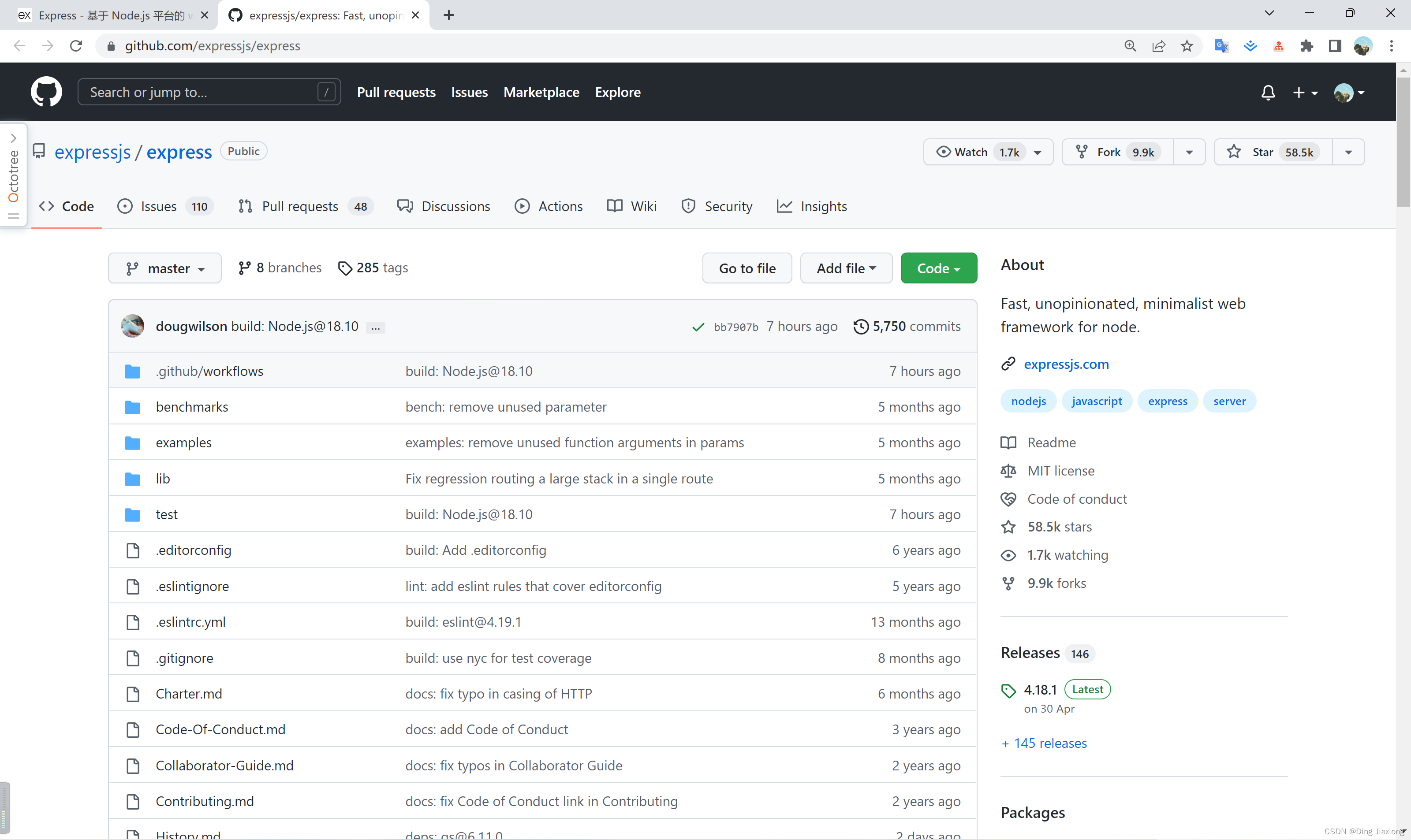Viewport: 1411px width, 840px height.
Task: Click the Google Translate extension icon
Action: click(x=1221, y=46)
